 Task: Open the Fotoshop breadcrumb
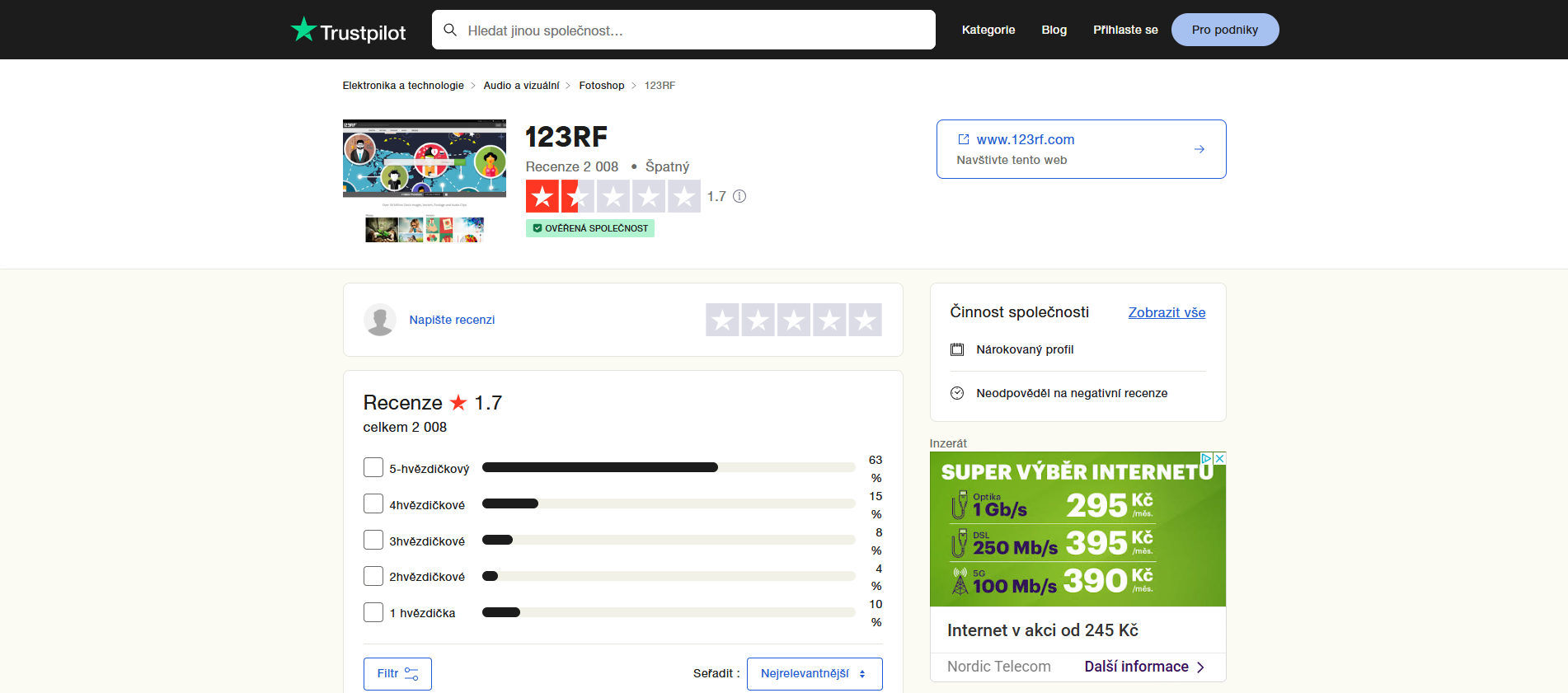(x=602, y=86)
